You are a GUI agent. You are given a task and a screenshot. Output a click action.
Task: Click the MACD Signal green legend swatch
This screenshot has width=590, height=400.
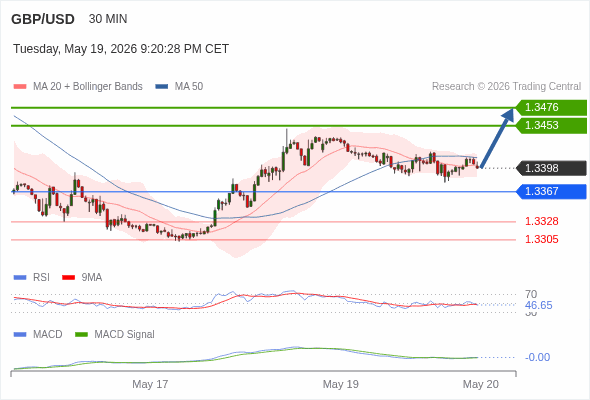(81, 335)
